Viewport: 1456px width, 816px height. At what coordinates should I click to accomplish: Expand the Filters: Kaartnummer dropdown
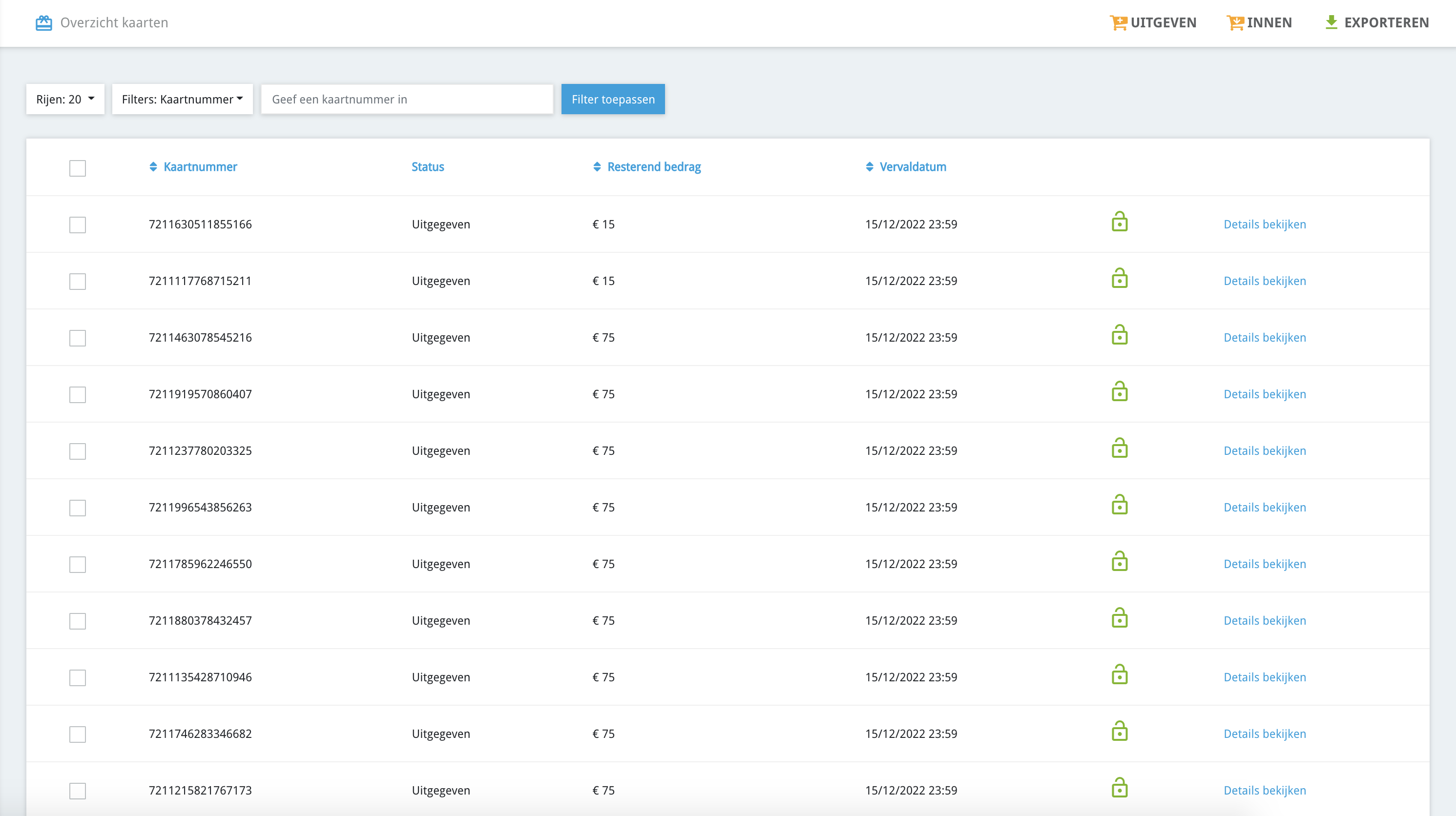pyautogui.click(x=182, y=100)
